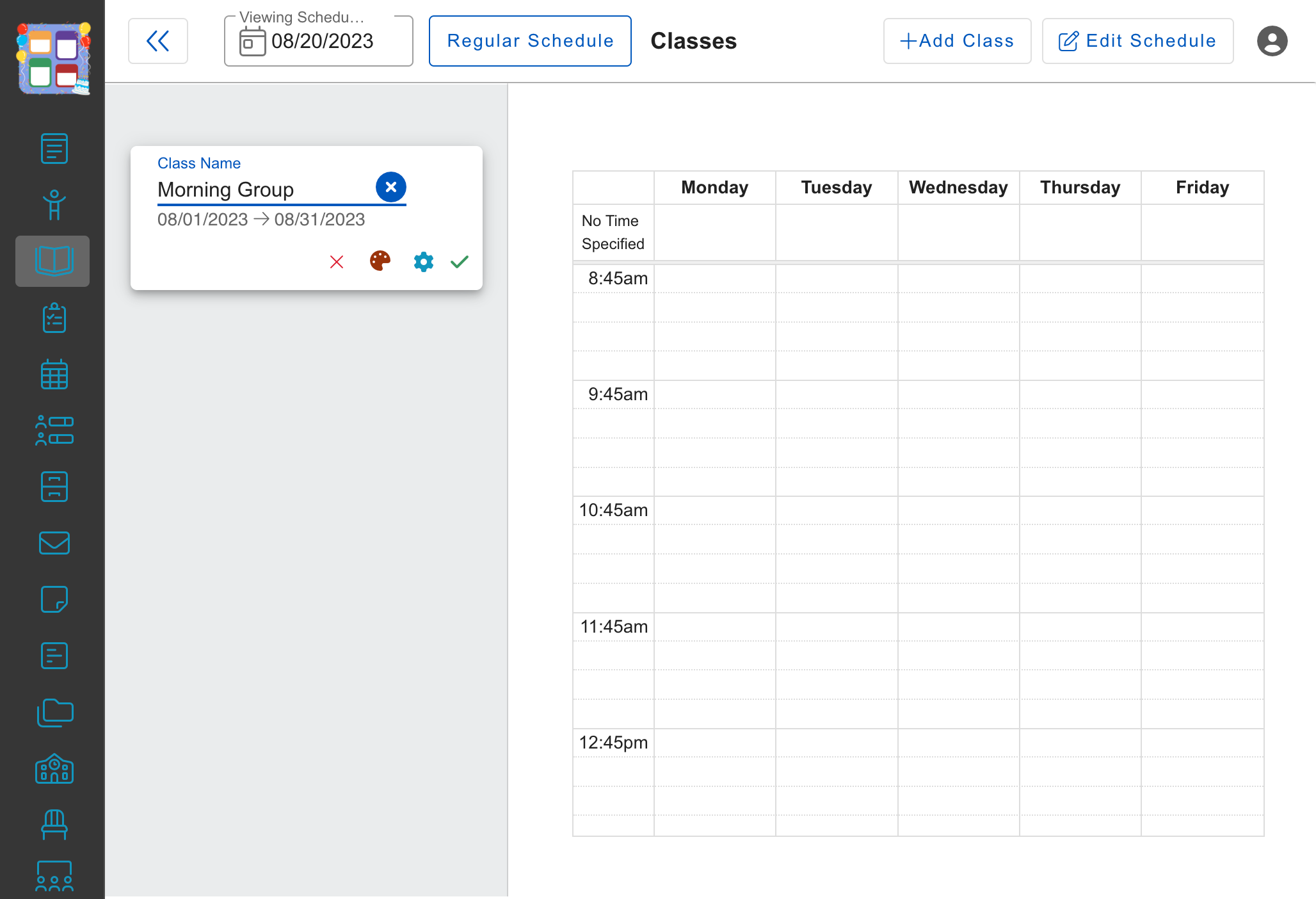The height and width of the screenshot is (899, 1316).
Task: Select the open book Classes sidebar item
Action: tap(52, 261)
